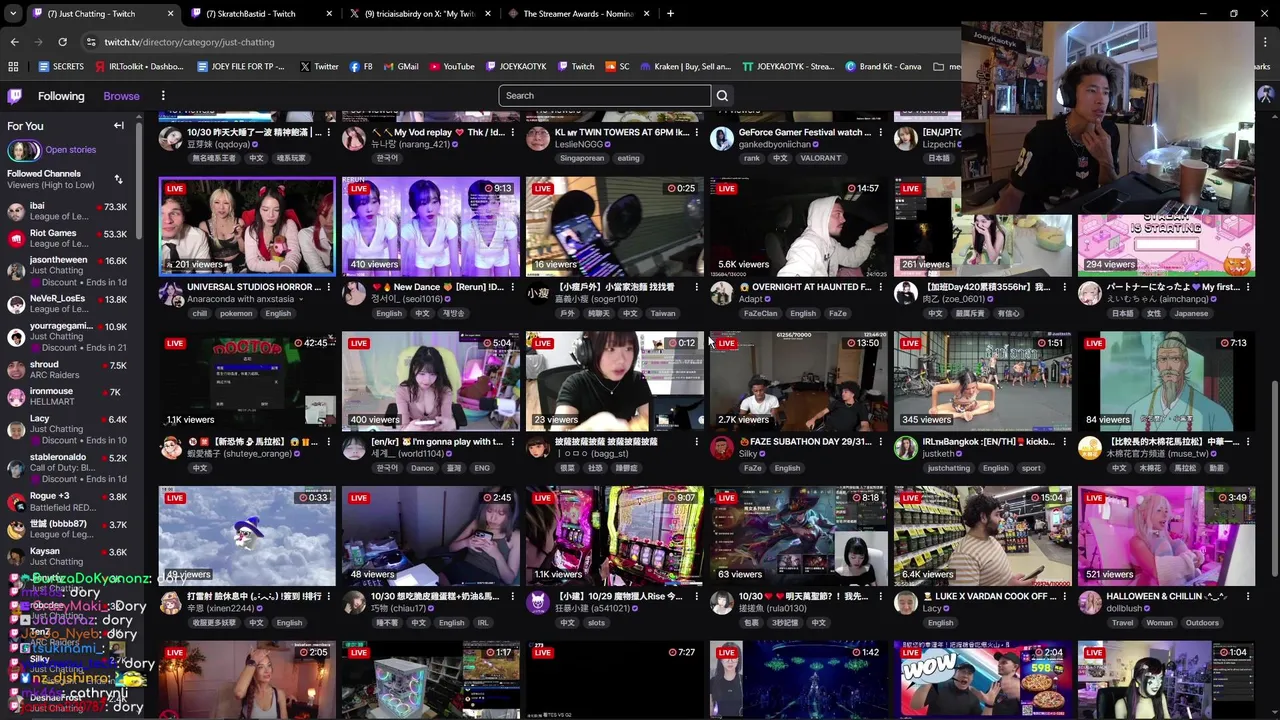Viewport: 1280px width, 720px height.
Task: Open options menu for UNIVERSAL STUDIOS HORROR stream
Action: [x=328, y=287]
